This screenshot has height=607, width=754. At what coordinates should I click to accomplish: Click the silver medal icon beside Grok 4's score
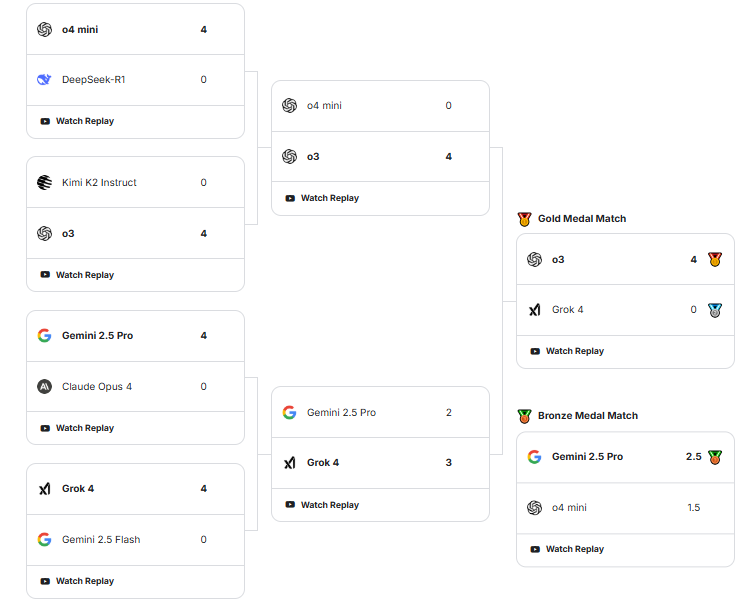click(715, 310)
